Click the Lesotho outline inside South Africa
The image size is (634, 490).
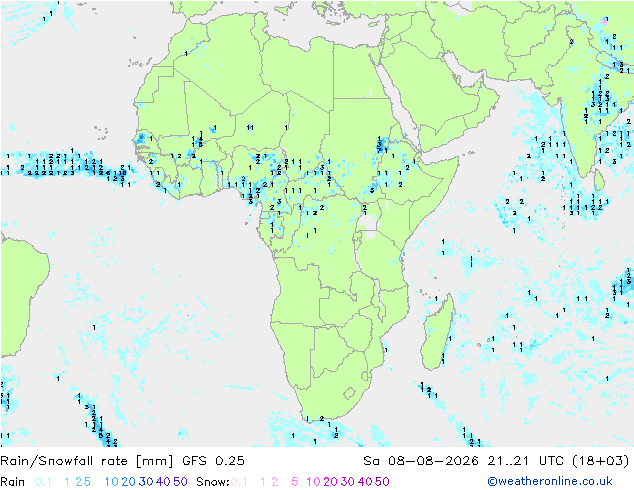point(349,393)
